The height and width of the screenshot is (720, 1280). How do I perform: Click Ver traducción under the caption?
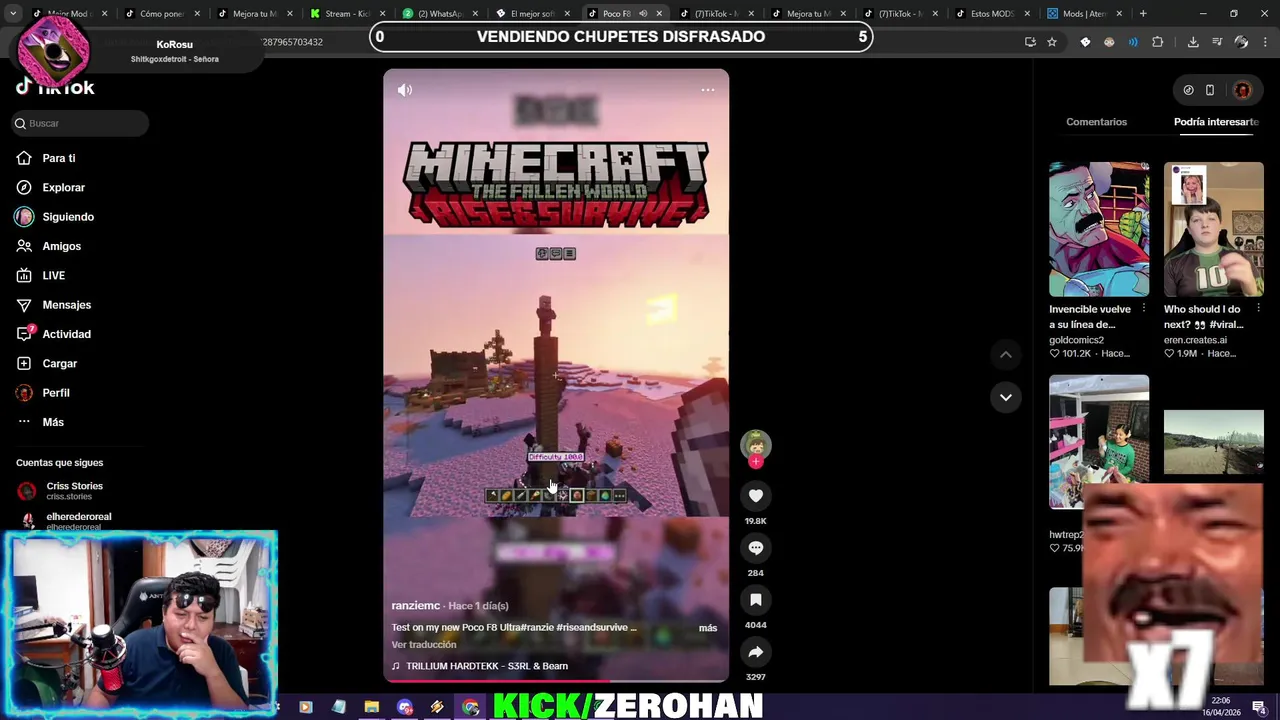point(424,645)
